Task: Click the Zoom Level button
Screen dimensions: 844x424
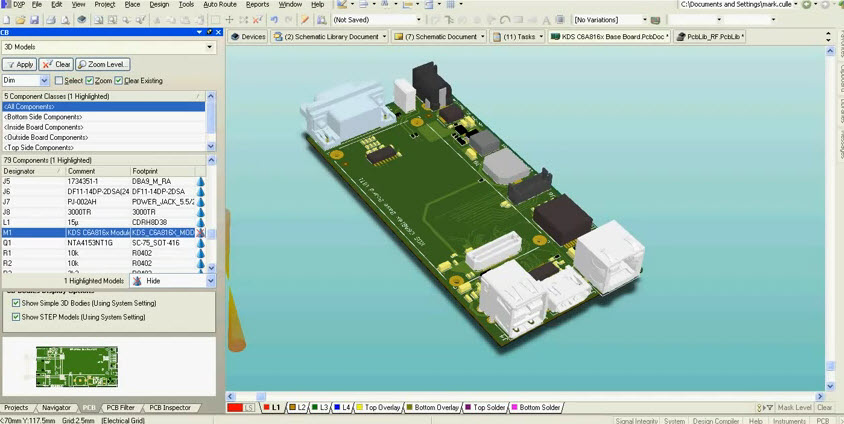Action: click(x=103, y=64)
